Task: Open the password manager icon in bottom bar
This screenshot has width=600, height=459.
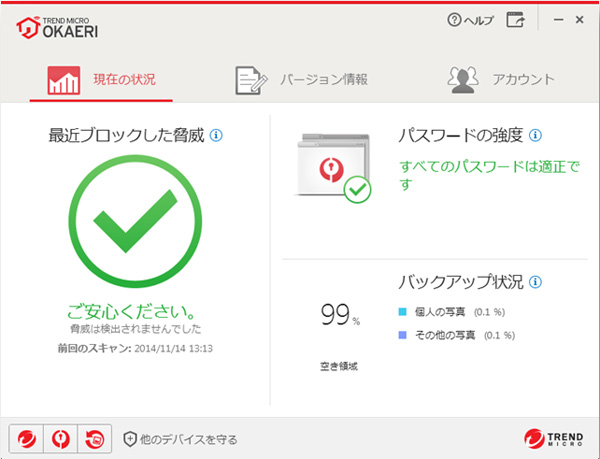Action: click(60, 438)
